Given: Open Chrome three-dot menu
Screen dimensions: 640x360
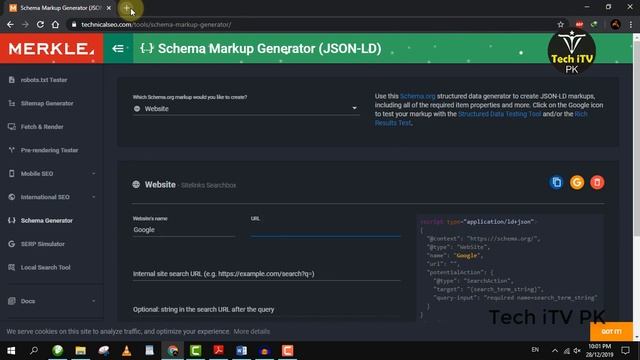Looking at the screenshot, I should pyautogui.click(x=631, y=24).
